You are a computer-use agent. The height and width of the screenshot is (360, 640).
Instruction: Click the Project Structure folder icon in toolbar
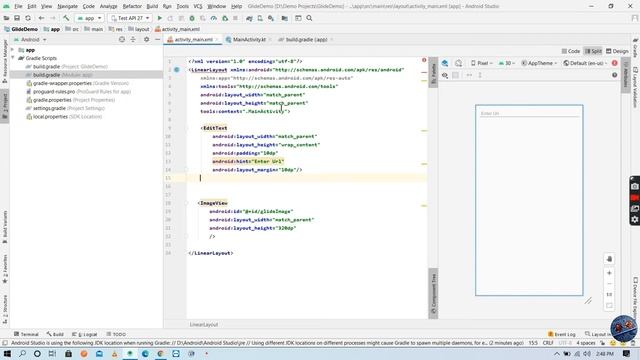click(284, 18)
